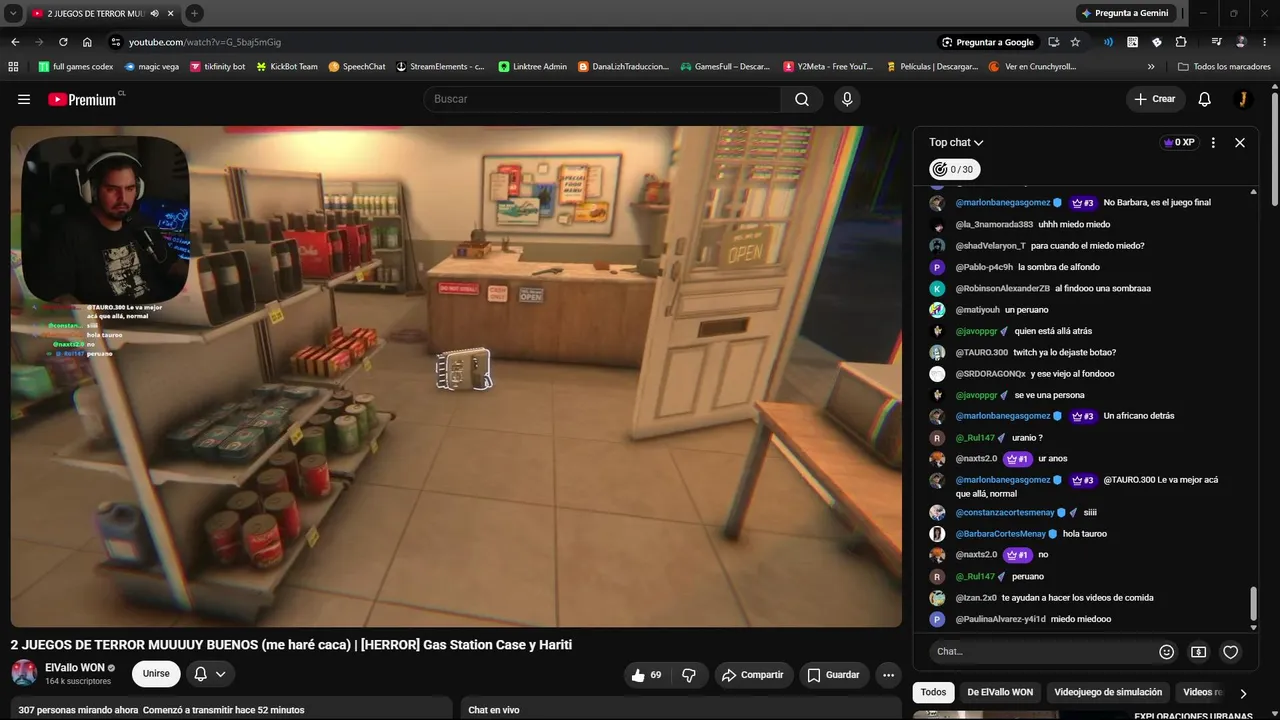
Task: Open the YouTube guide hamburger menu
Action: click(24, 99)
